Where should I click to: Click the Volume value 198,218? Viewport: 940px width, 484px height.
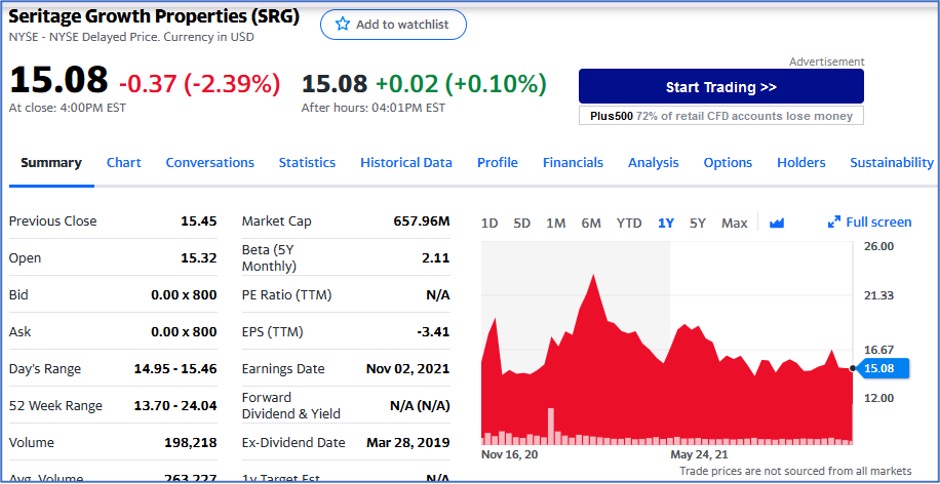click(191, 443)
